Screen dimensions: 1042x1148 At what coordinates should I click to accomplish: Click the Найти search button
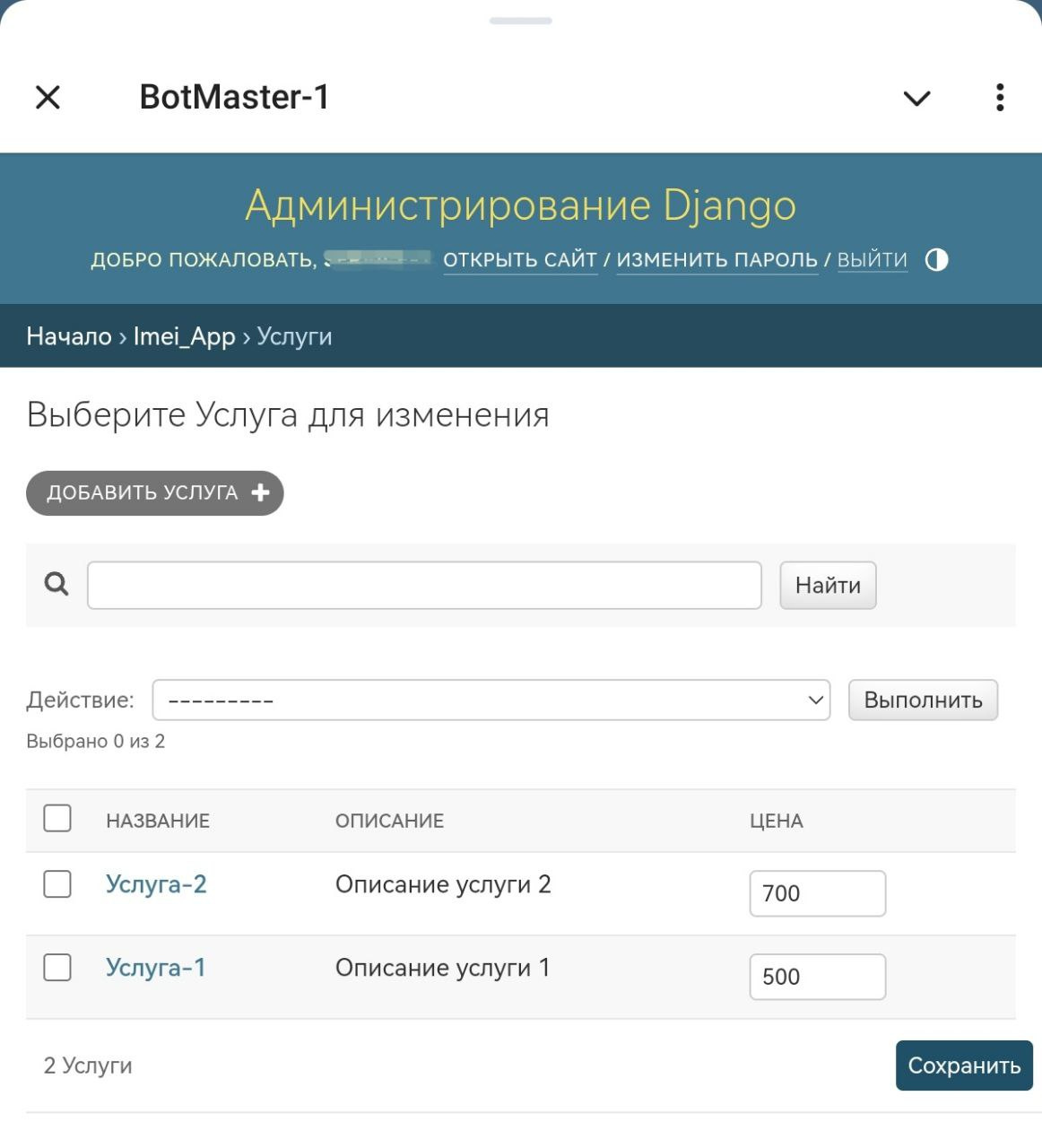pyautogui.click(x=827, y=586)
